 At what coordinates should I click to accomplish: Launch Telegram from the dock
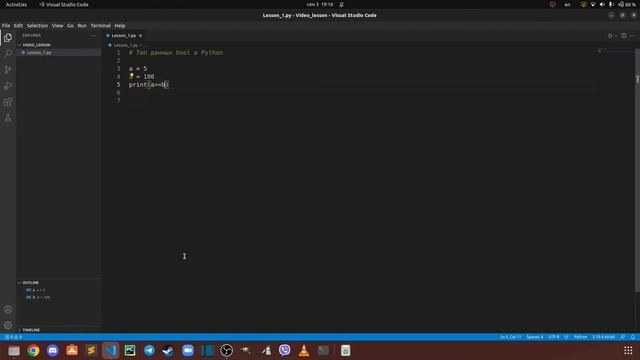(149, 351)
